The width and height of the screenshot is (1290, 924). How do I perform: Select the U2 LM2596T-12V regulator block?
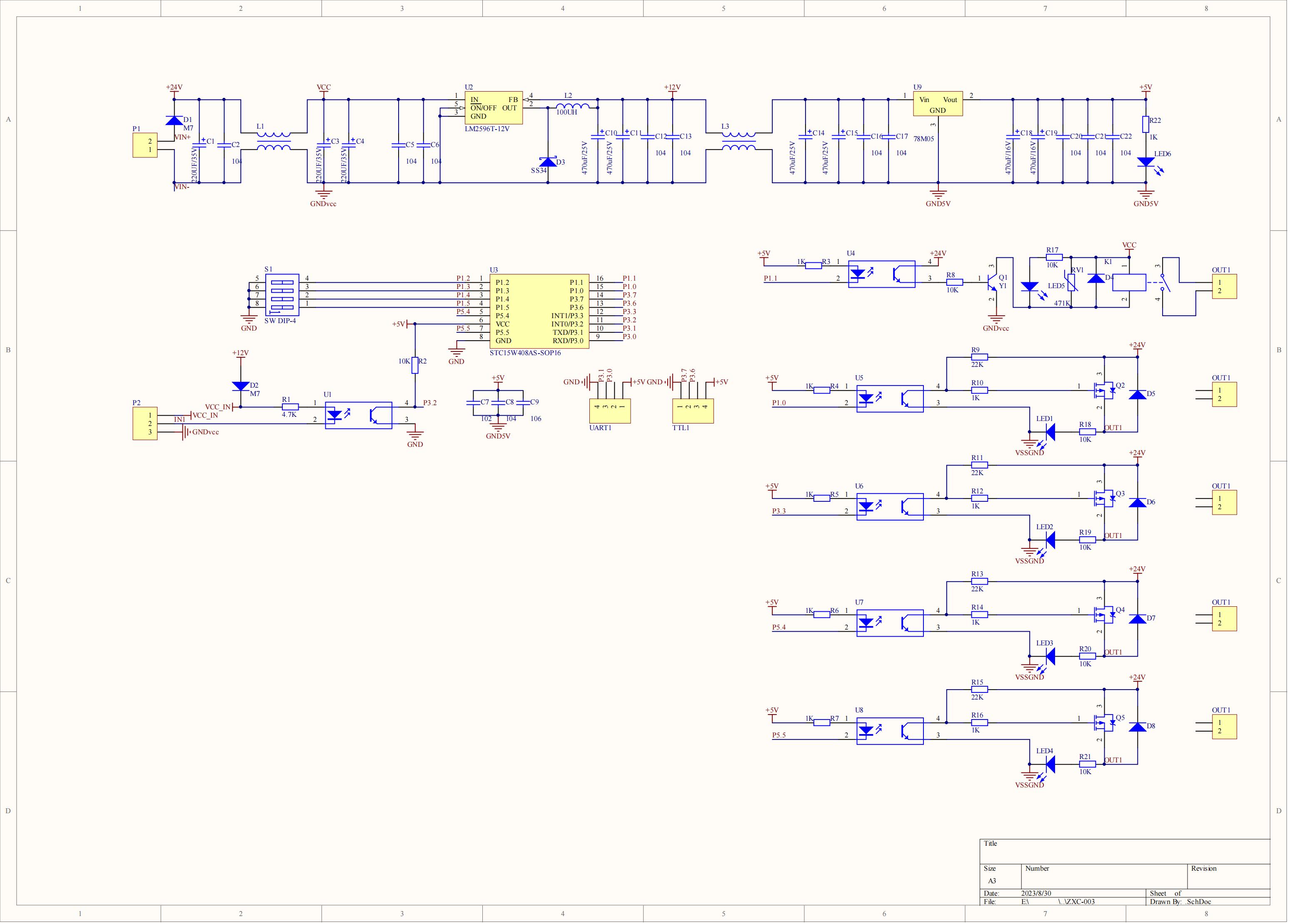[x=493, y=108]
